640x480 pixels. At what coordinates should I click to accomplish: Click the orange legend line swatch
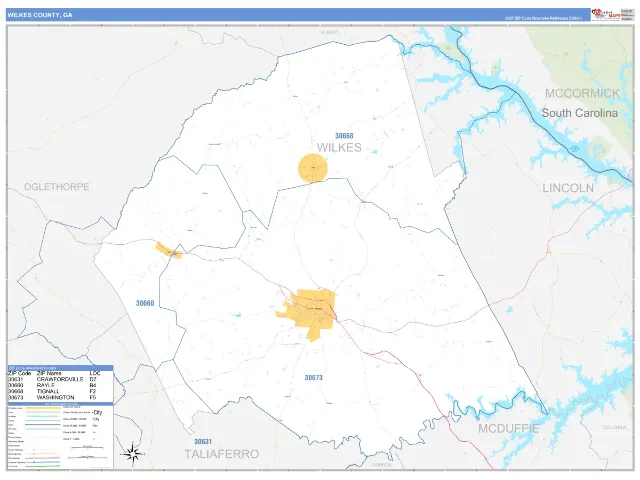[42, 408]
